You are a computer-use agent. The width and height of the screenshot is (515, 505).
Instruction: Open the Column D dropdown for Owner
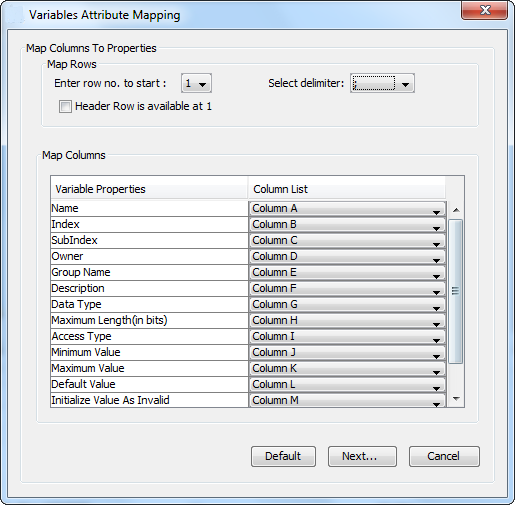(347, 257)
